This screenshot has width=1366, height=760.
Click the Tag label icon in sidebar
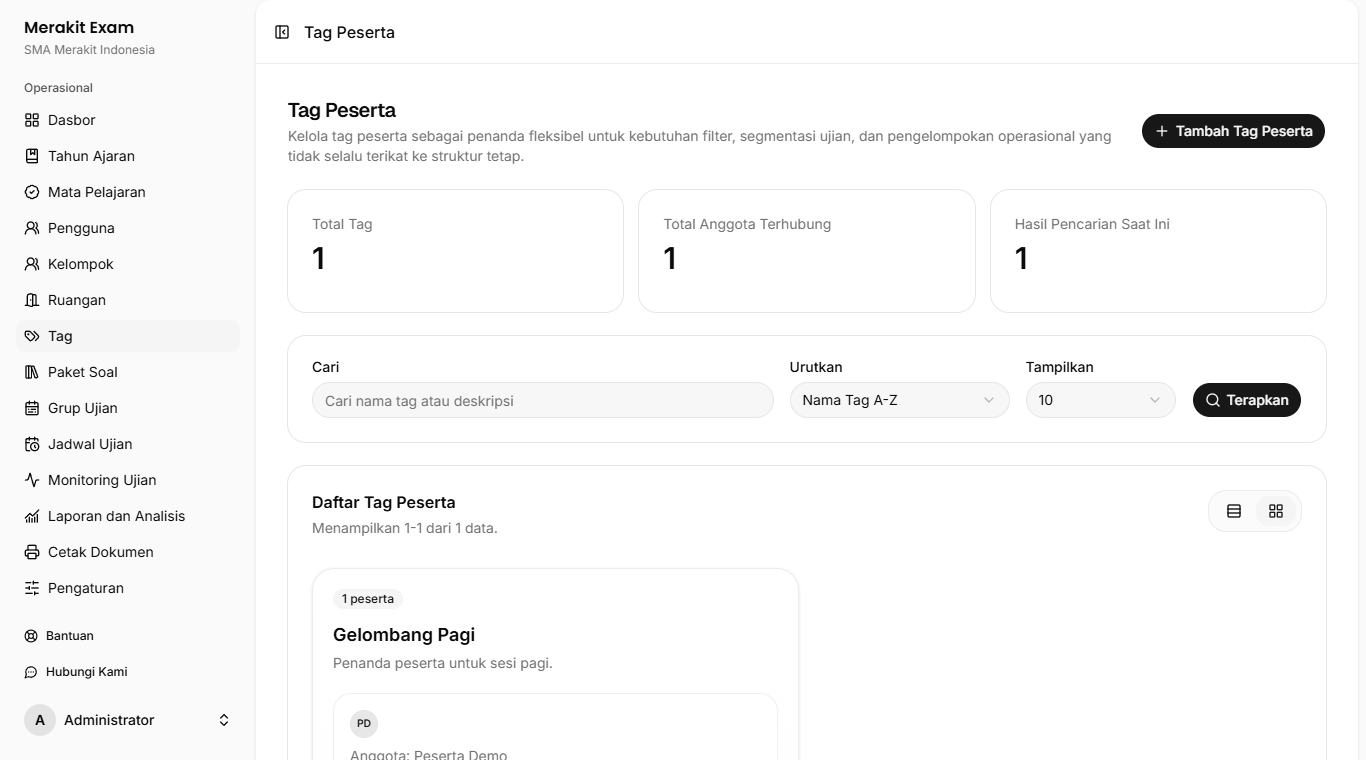point(32,336)
